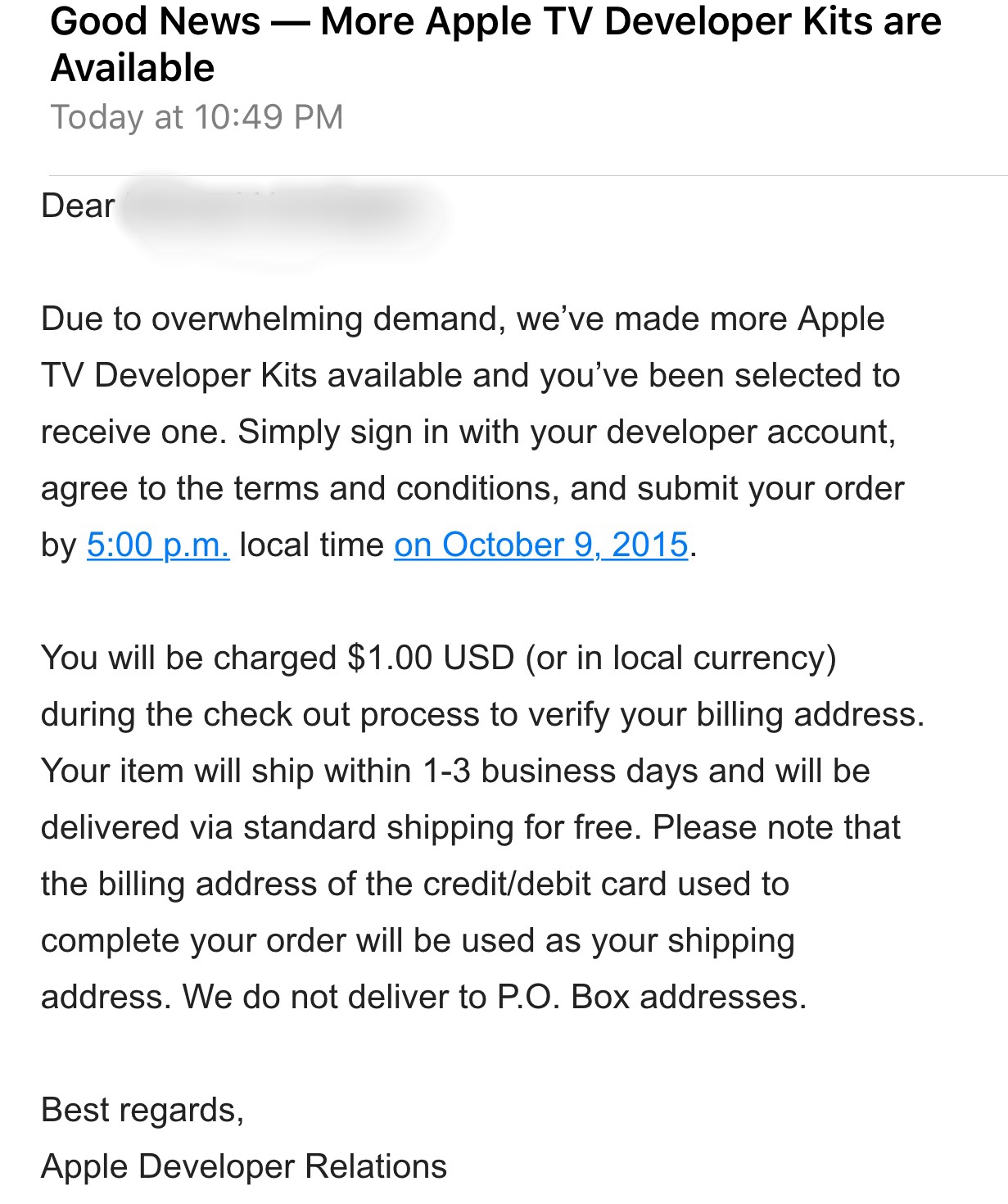Click the Best regards closing line
Screen dimensions: 1008x1204
point(142,1111)
